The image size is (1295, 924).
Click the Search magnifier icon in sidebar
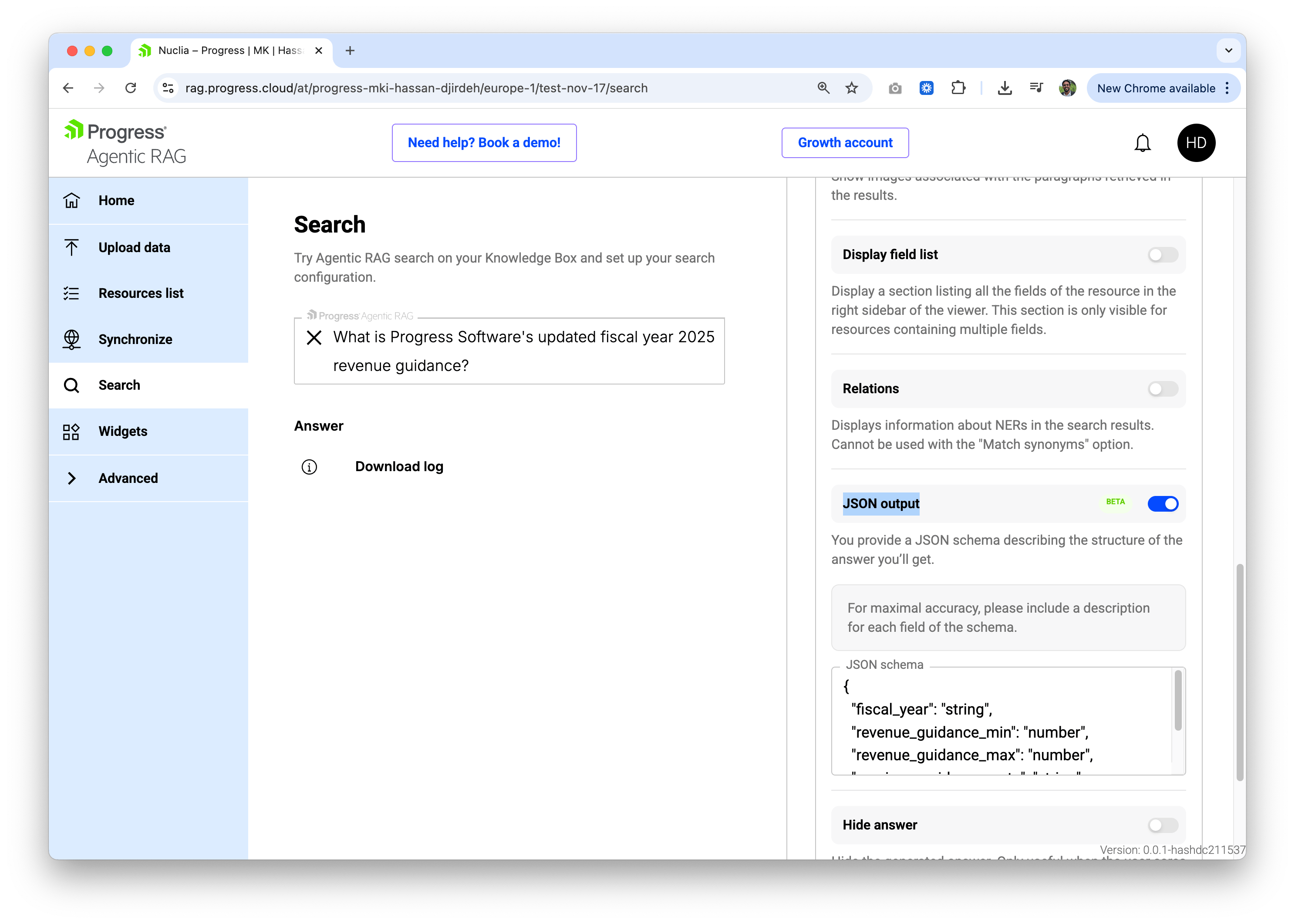click(71, 386)
